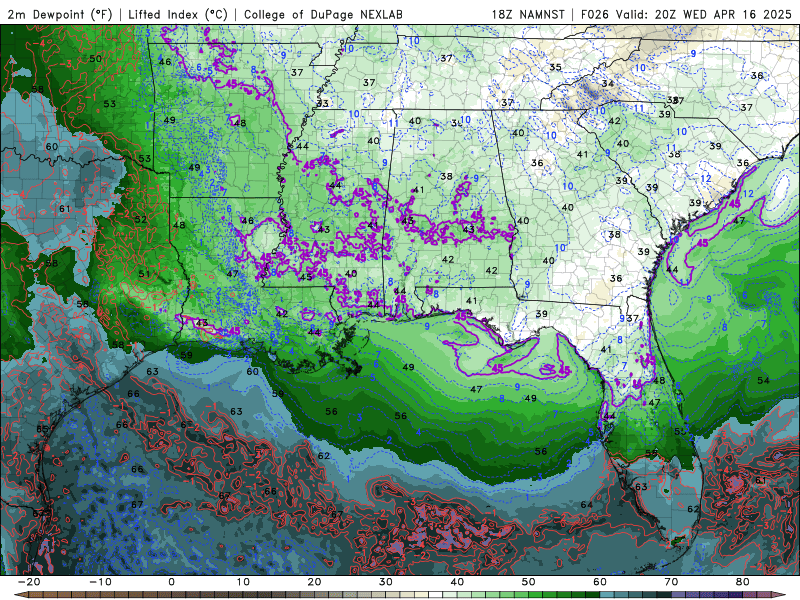The width and height of the screenshot is (800, 600).
Task: Click the black "50" dewpoint value on the map
Action: point(95,59)
